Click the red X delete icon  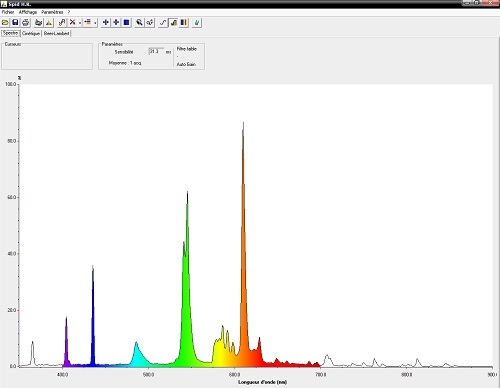pyautogui.click(x=72, y=23)
